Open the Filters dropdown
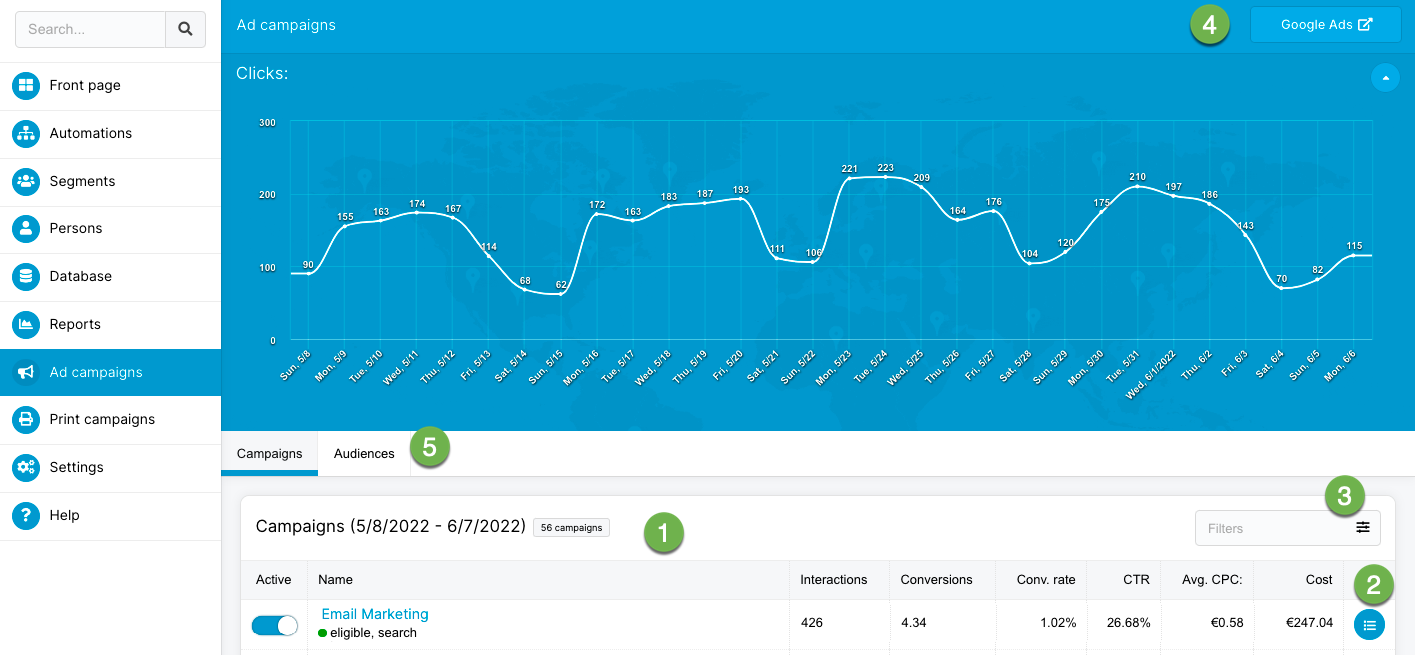The image size is (1415, 655). pyautogui.click(x=1287, y=528)
